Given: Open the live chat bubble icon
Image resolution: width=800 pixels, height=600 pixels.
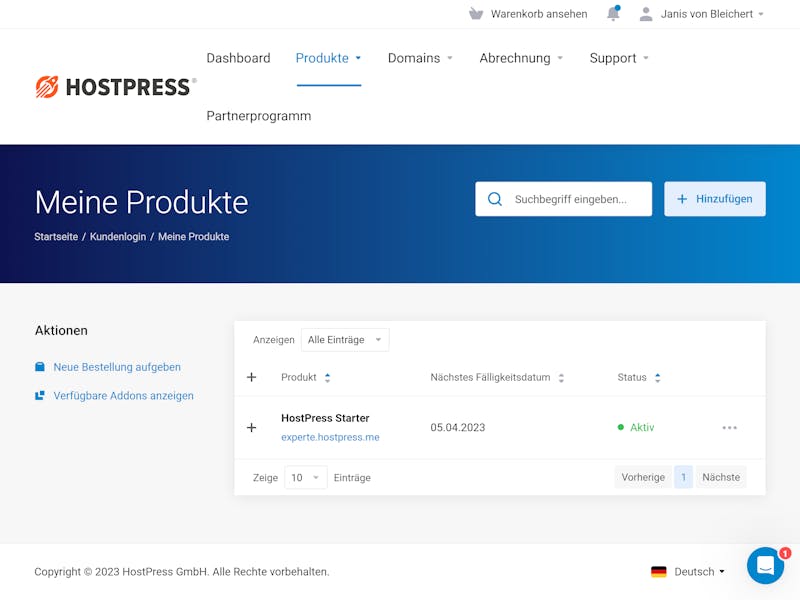Looking at the screenshot, I should click(765, 565).
